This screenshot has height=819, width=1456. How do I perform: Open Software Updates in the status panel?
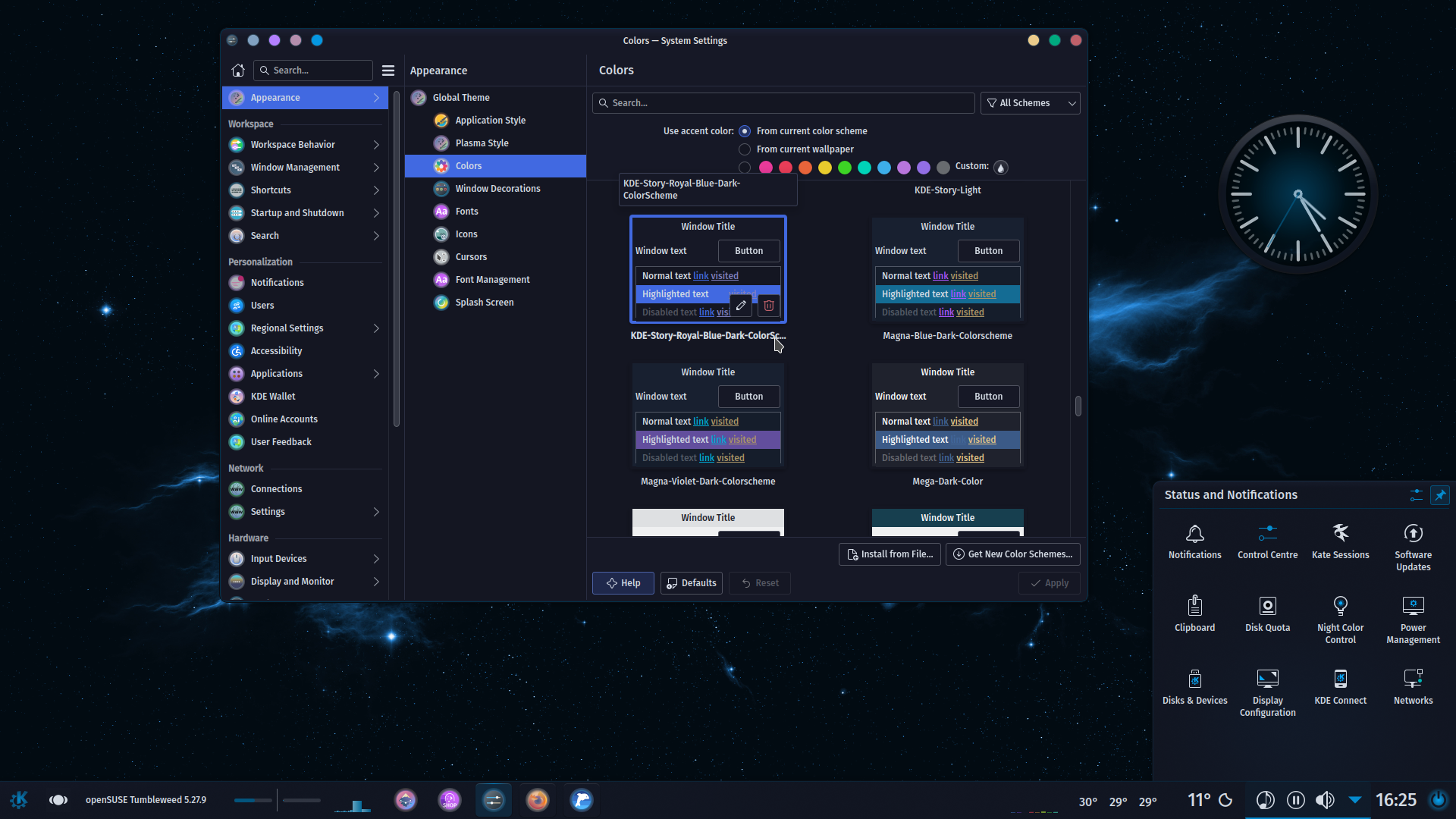(x=1414, y=548)
